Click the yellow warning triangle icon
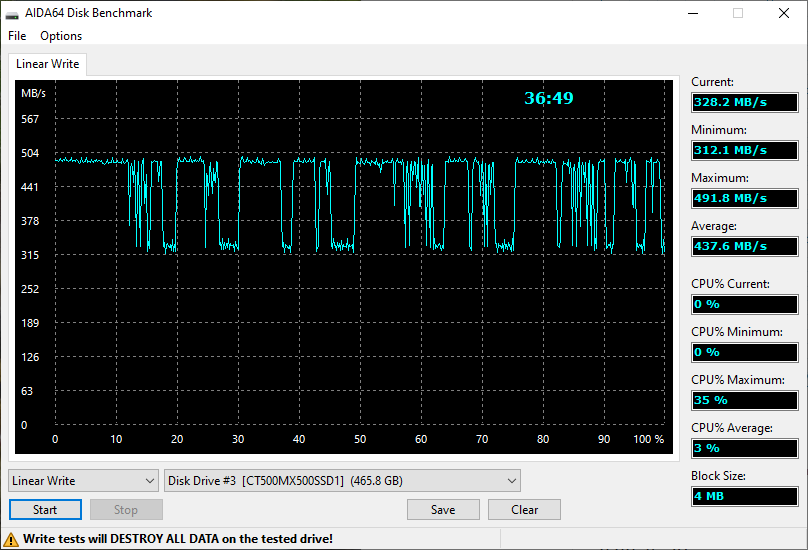 11,540
